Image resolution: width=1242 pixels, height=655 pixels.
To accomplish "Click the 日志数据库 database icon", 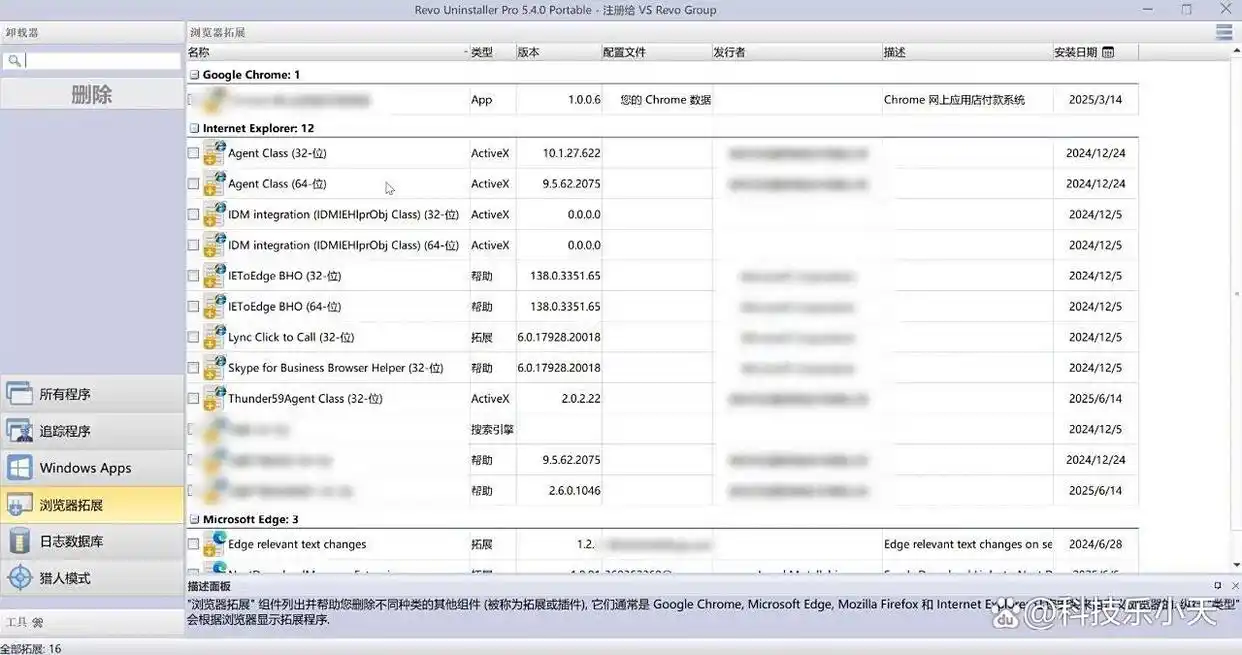I will point(20,541).
